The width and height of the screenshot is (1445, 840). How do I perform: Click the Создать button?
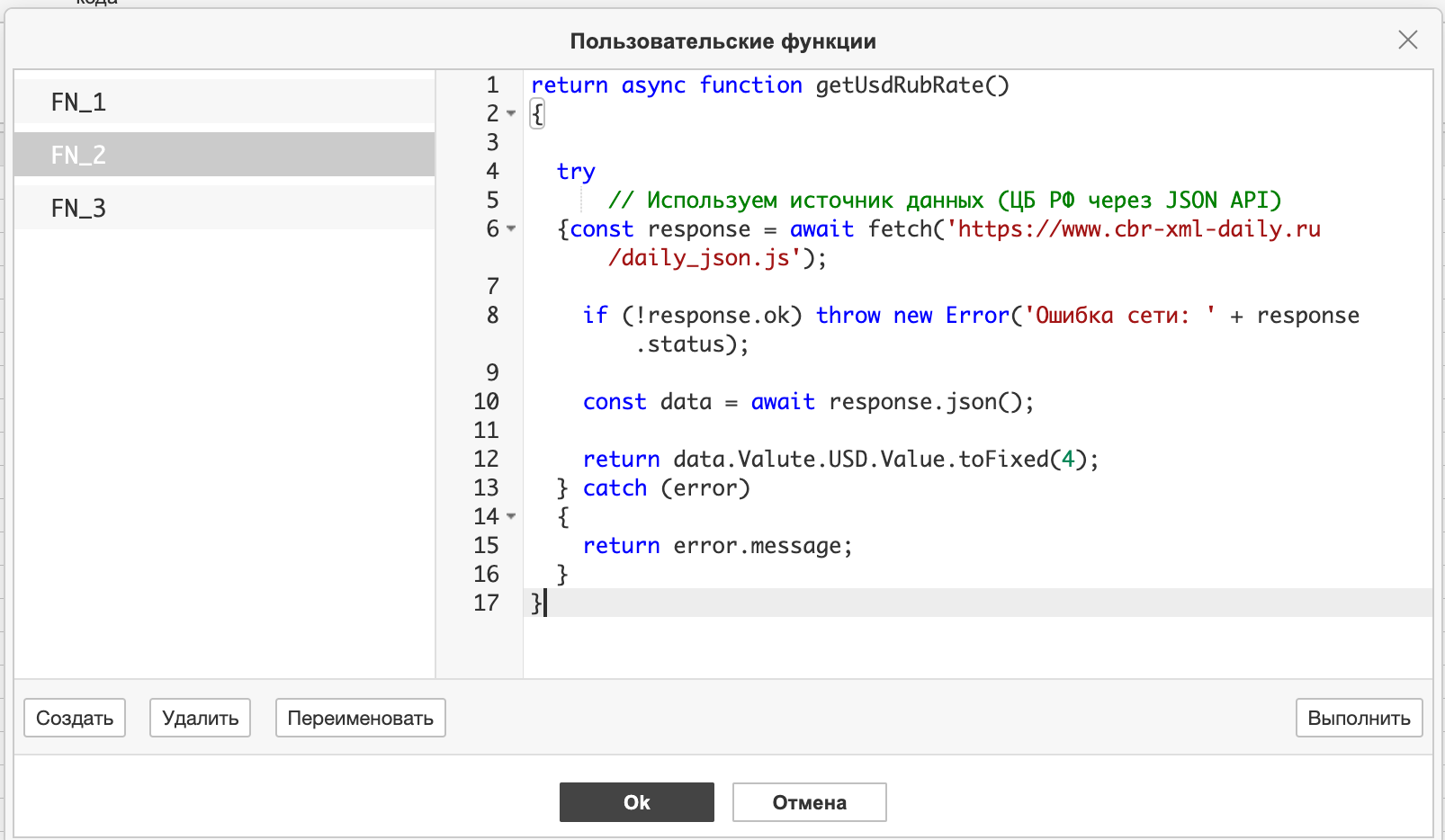[x=75, y=718]
